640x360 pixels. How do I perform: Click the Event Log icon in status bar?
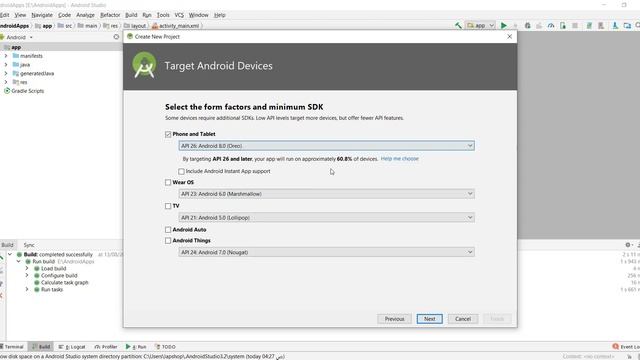pyautogui.click(x=616, y=347)
